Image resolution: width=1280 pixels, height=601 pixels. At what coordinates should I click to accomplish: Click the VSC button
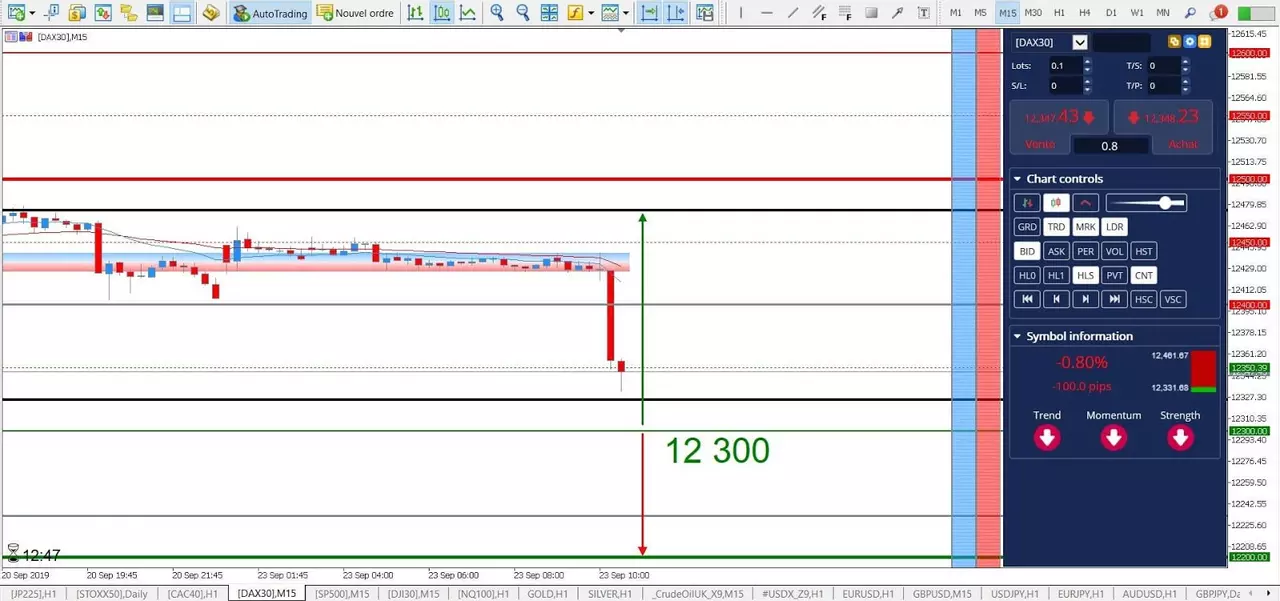coord(1173,299)
